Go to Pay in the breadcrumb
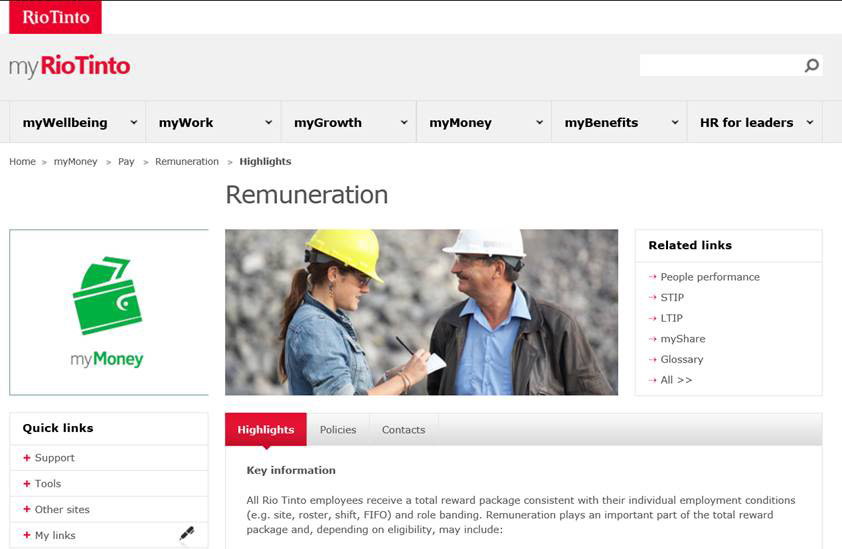842x549 pixels. coord(126,162)
